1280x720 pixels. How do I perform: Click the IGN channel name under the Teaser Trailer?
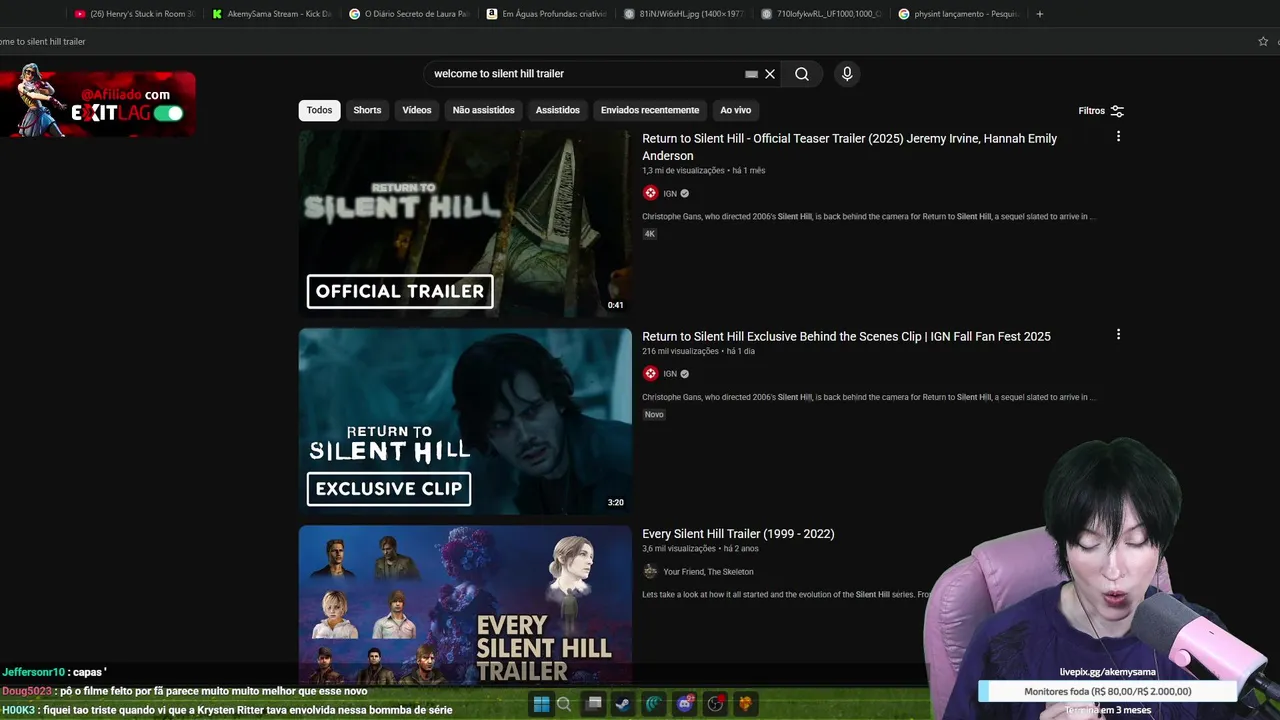(670, 194)
